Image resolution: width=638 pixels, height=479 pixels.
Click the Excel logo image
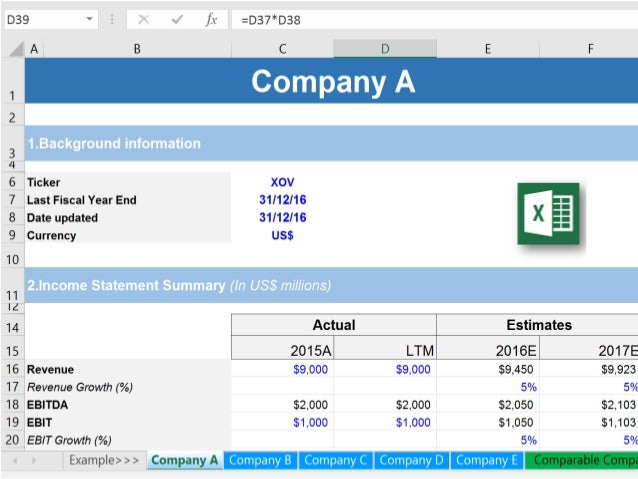548,214
